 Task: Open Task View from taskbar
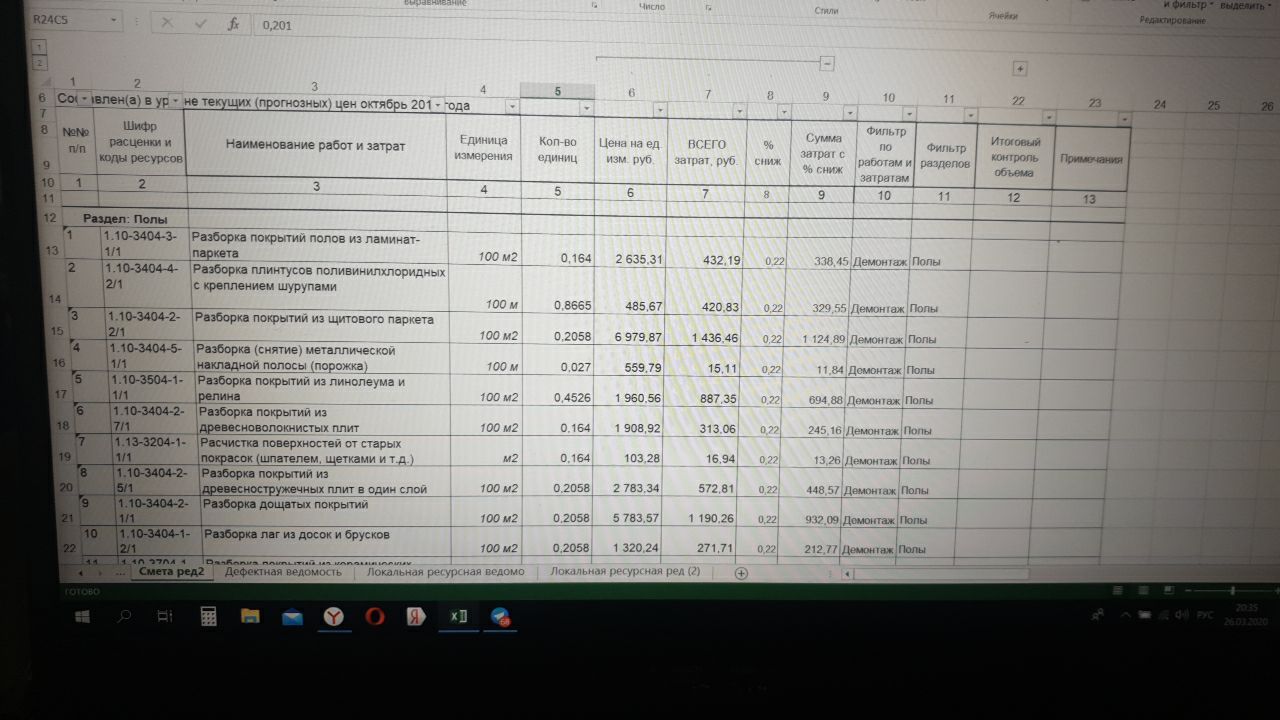[165, 617]
